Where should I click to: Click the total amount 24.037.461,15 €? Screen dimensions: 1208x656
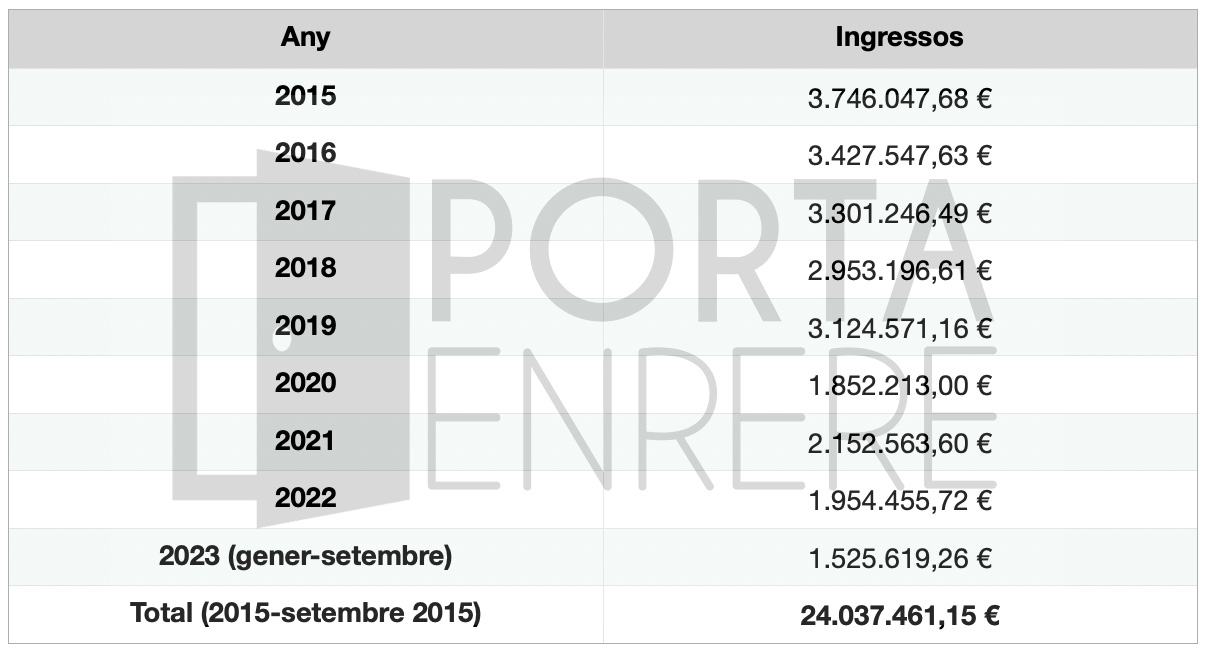pyautogui.click(x=899, y=617)
